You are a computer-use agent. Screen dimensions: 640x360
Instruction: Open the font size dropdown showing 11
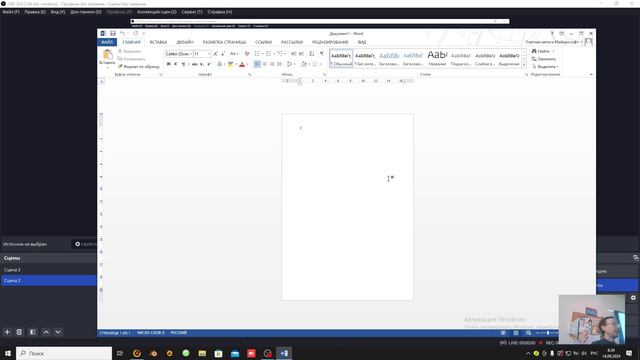(x=209, y=54)
